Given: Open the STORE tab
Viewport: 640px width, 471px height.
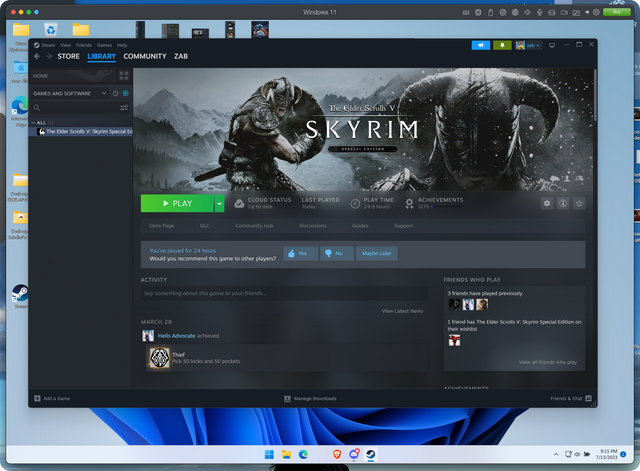Looking at the screenshot, I should pyautogui.click(x=68, y=57).
